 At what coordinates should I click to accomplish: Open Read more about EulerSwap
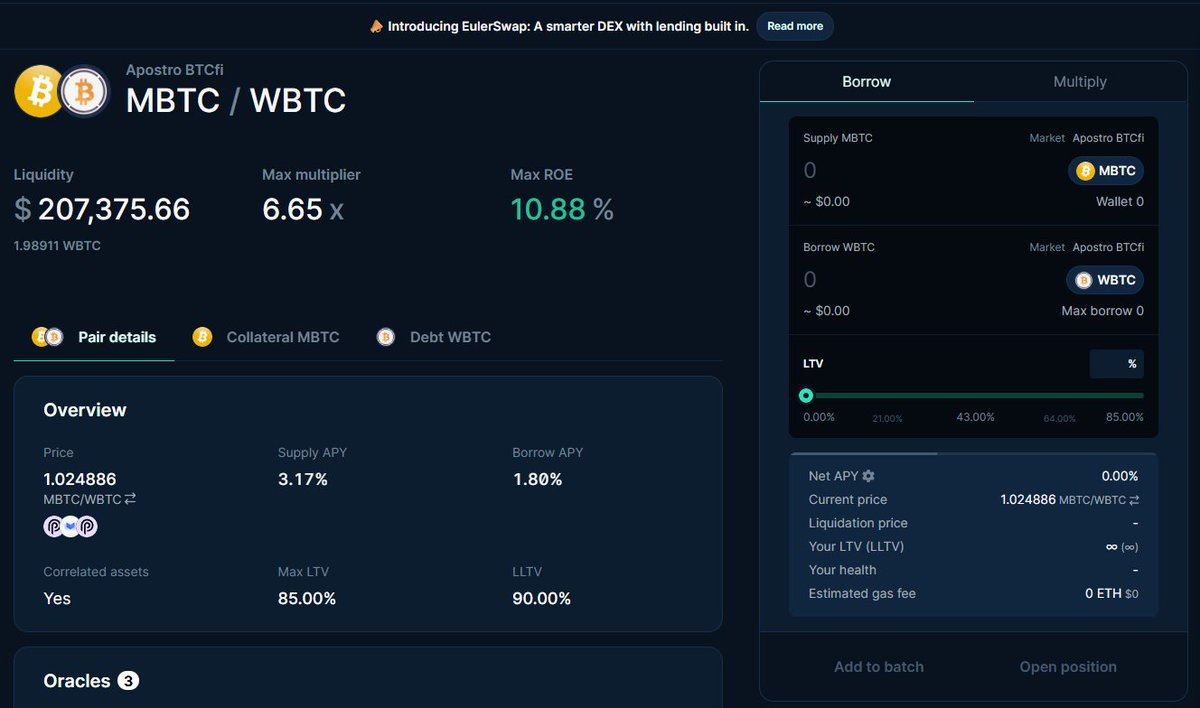(795, 26)
